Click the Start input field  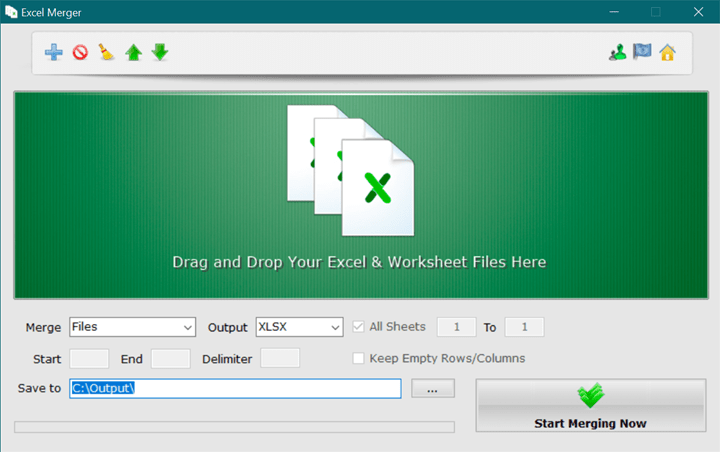click(89, 358)
